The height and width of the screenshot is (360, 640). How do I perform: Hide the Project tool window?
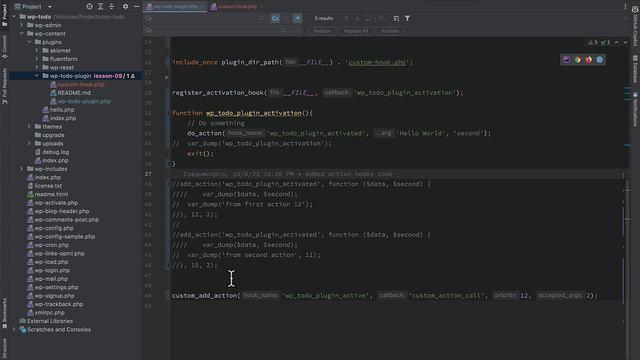[x=136, y=7]
